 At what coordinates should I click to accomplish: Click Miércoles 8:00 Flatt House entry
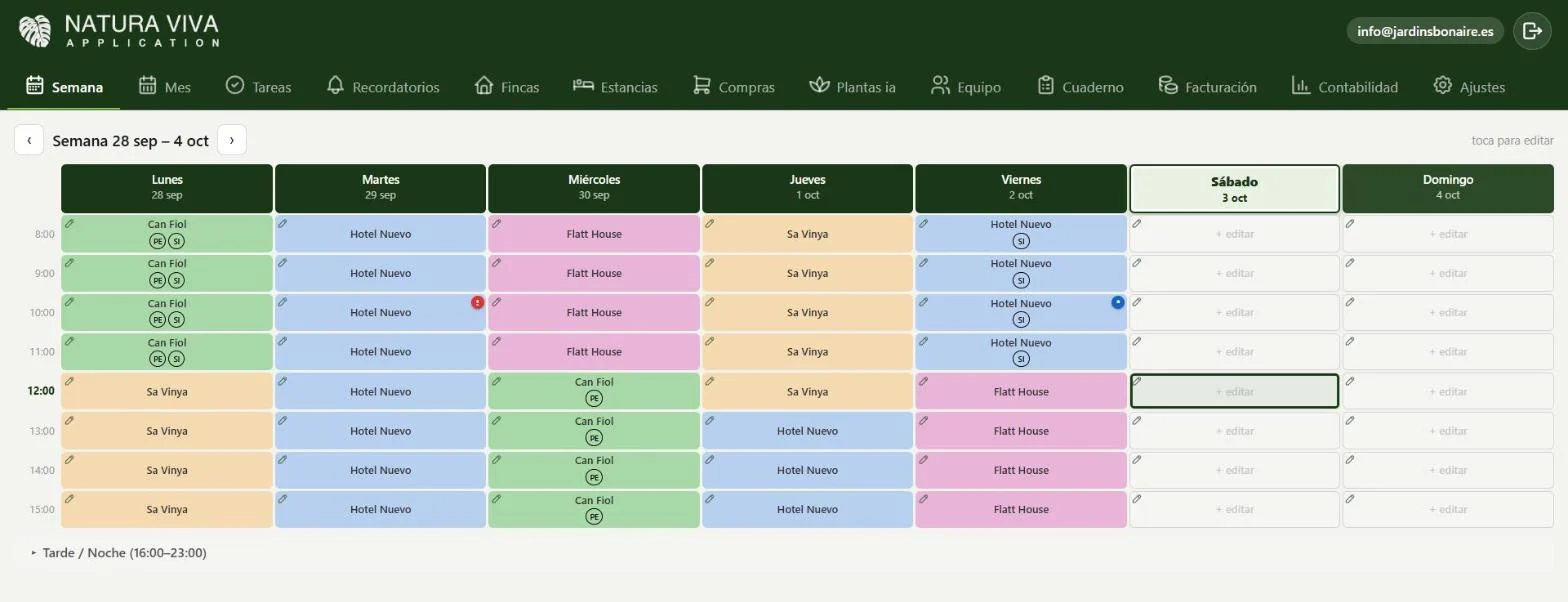pyautogui.click(x=594, y=234)
